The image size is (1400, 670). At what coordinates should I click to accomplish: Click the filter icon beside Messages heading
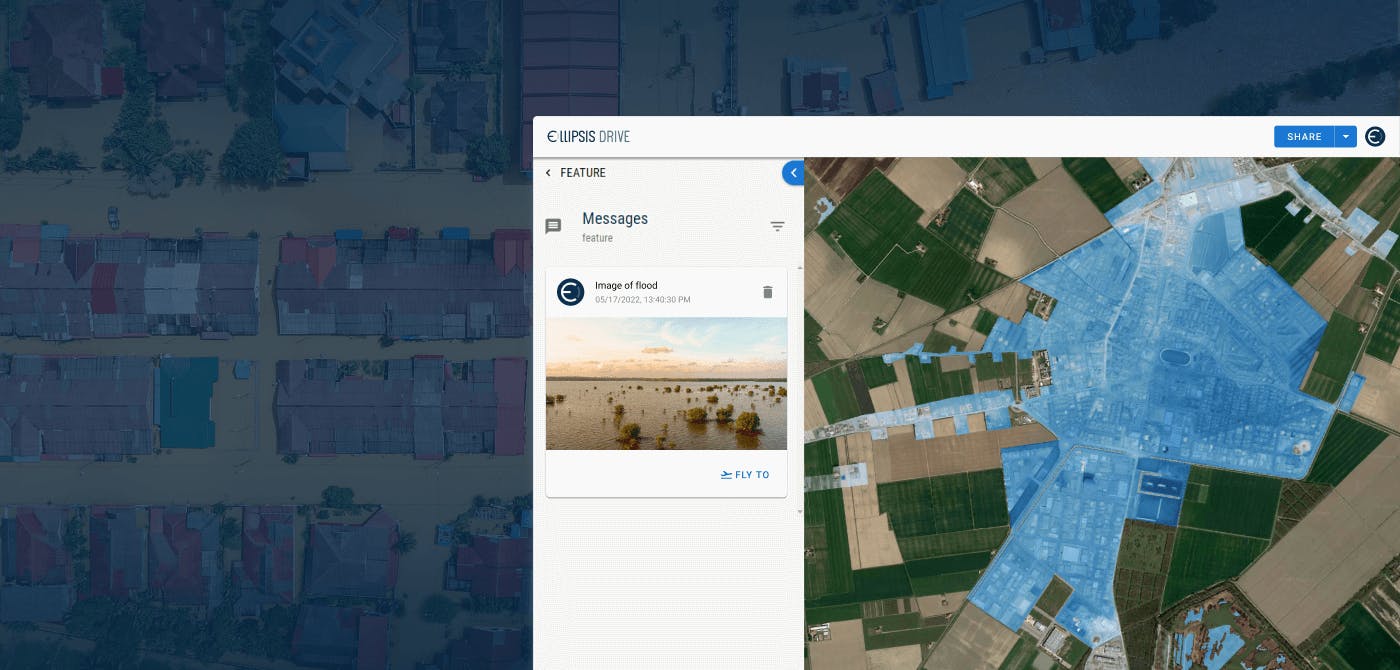[778, 226]
